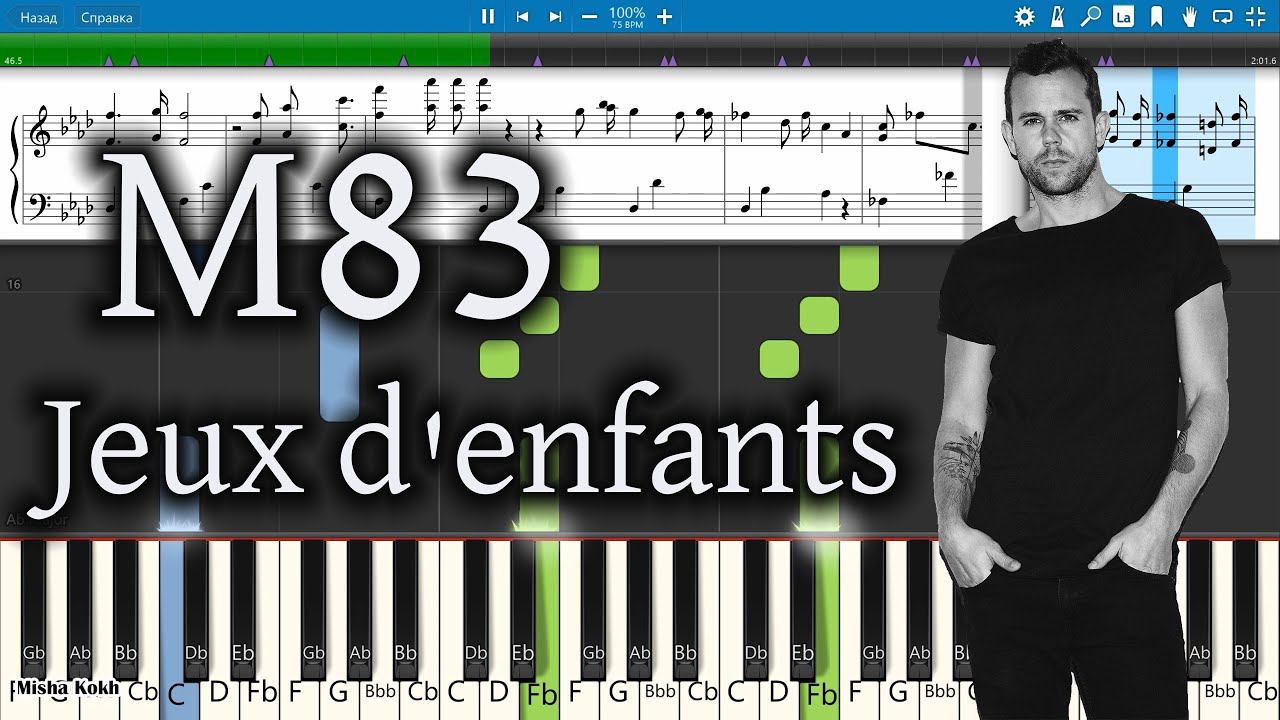The width and height of the screenshot is (1280, 720).
Task: Open the hand practice options
Action: [x=1190, y=16]
